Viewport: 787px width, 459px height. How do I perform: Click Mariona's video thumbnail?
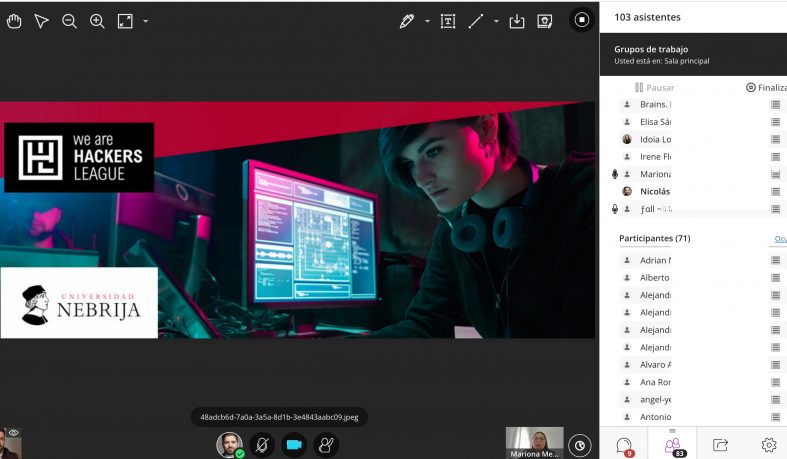click(534, 442)
